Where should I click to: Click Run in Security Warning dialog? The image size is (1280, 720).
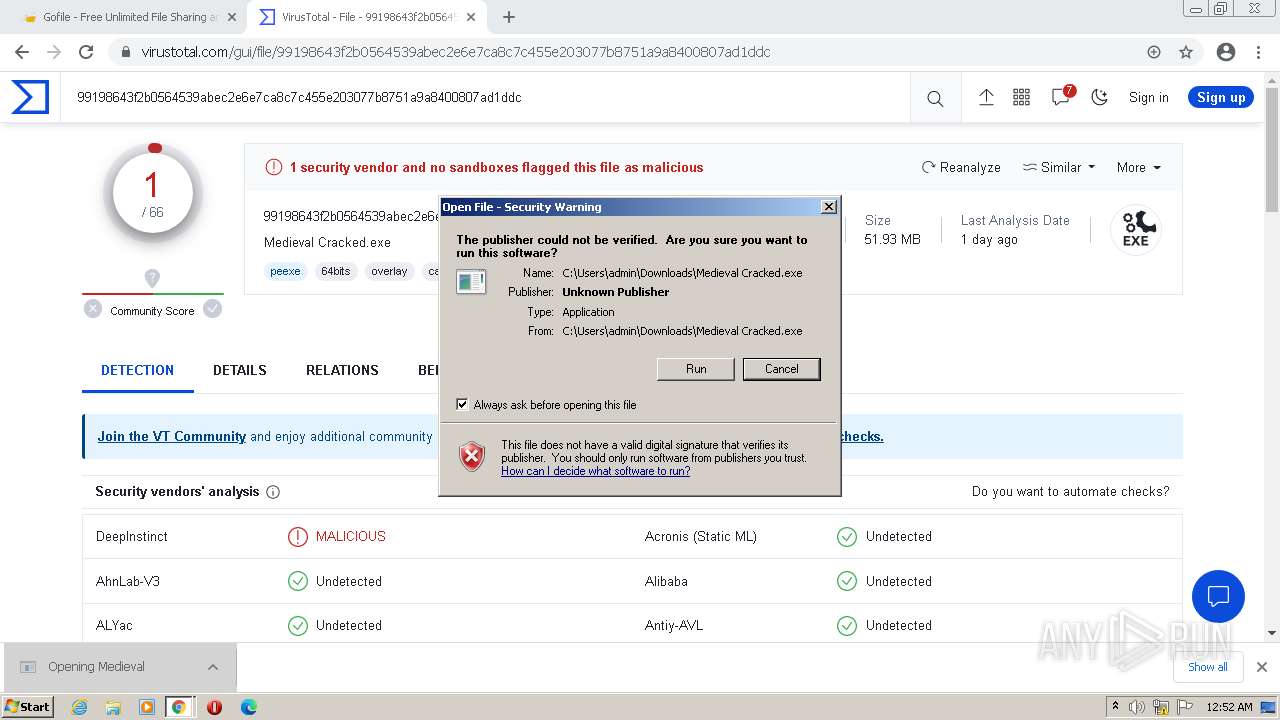click(696, 369)
